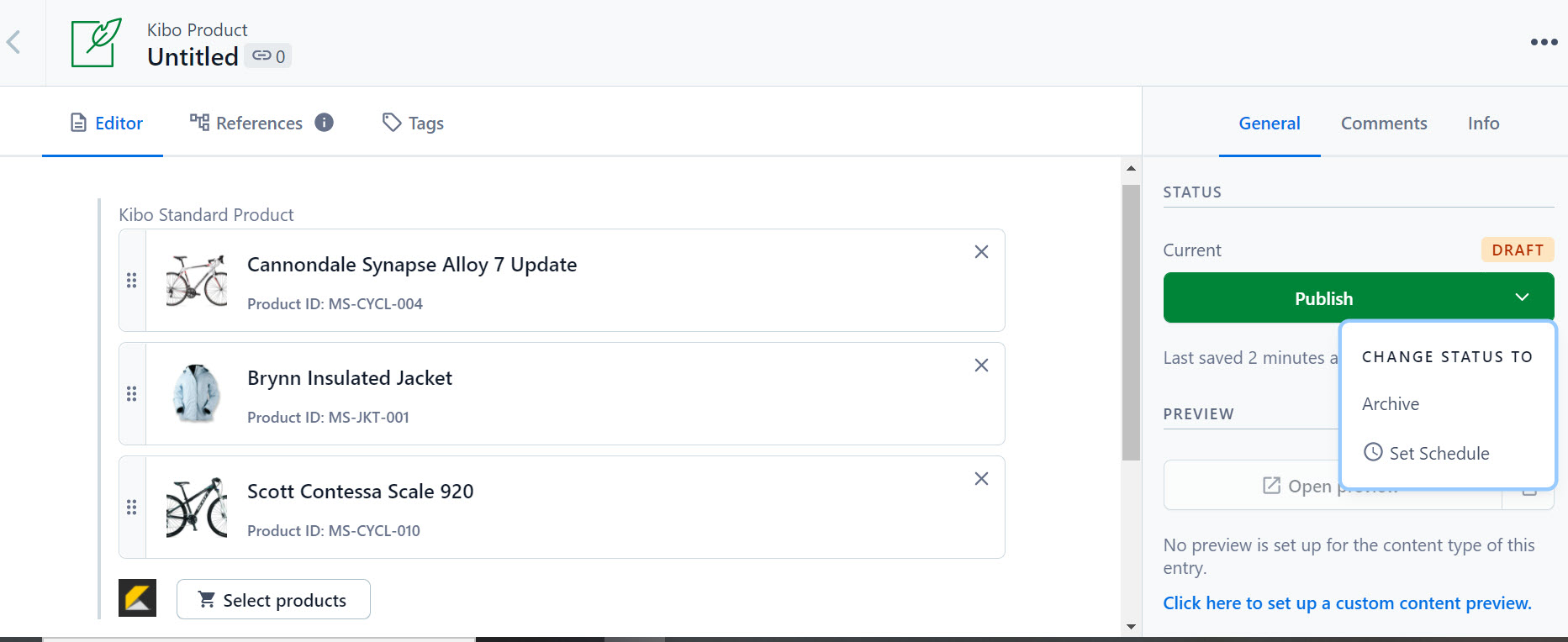Image resolution: width=1568 pixels, height=642 pixels.
Task: Switch to the References tab
Action: [x=258, y=123]
